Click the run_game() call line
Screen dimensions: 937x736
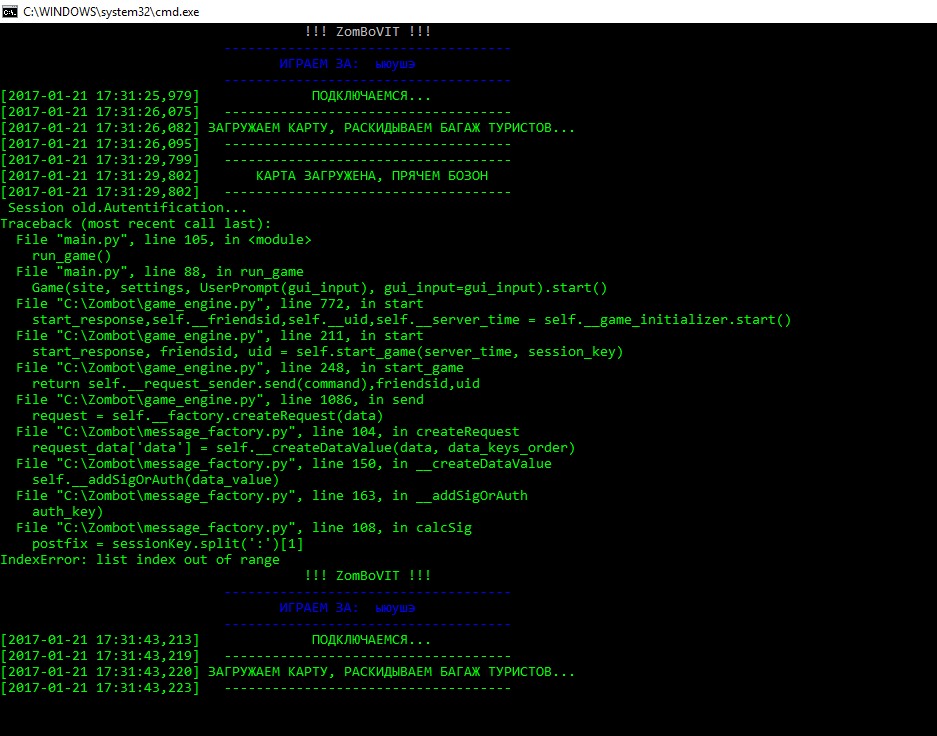click(x=71, y=256)
